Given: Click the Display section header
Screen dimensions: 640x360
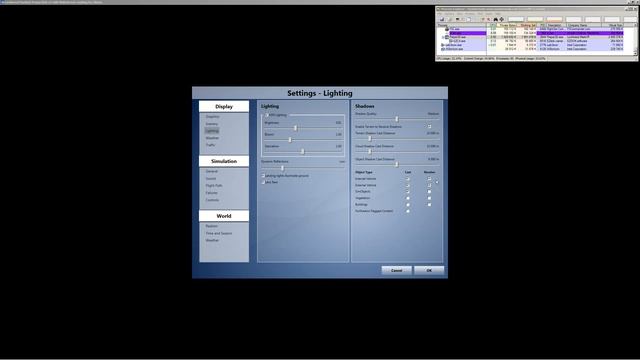Looking at the screenshot, I should pyautogui.click(x=224, y=107).
